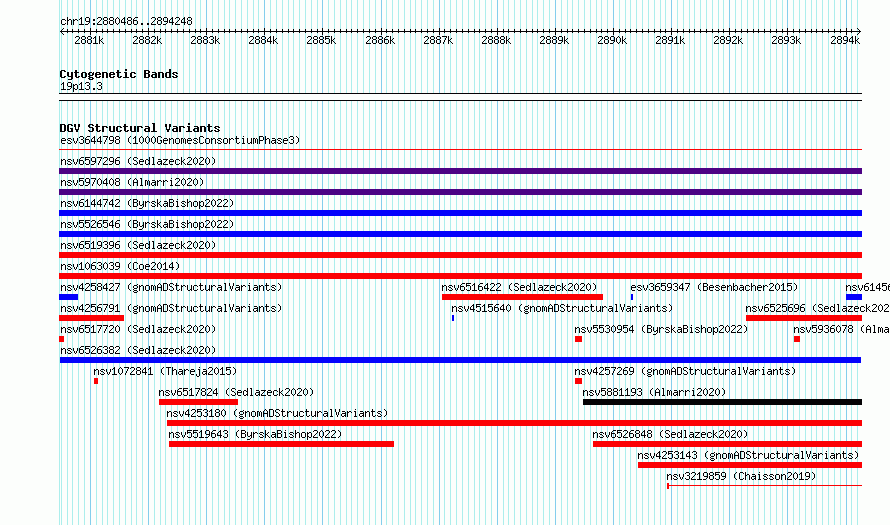Select nsv4257269 small red marker

(578, 381)
